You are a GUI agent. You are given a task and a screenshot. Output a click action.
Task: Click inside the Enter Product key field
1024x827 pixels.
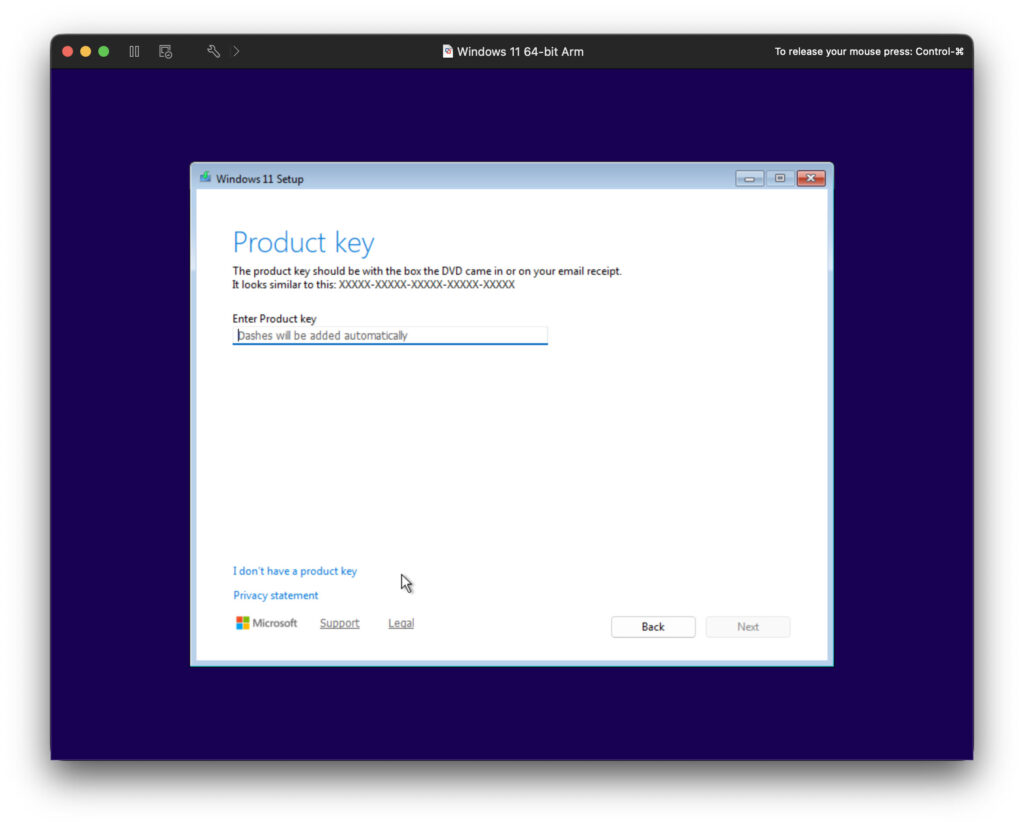pyautogui.click(x=390, y=335)
